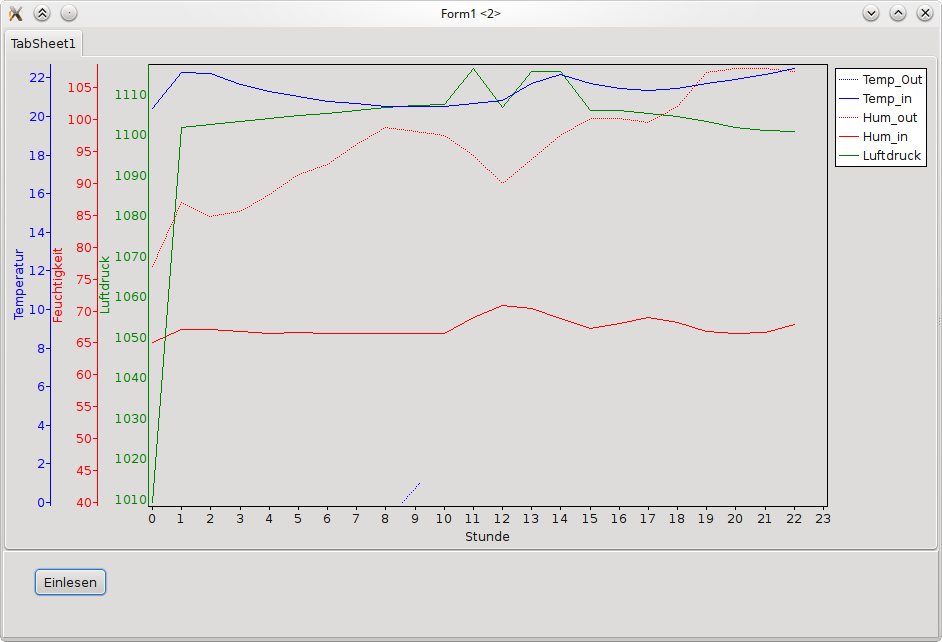Image resolution: width=942 pixels, height=642 pixels.
Task: Click hour 6 on the Stunde axis
Action: click(327, 518)
